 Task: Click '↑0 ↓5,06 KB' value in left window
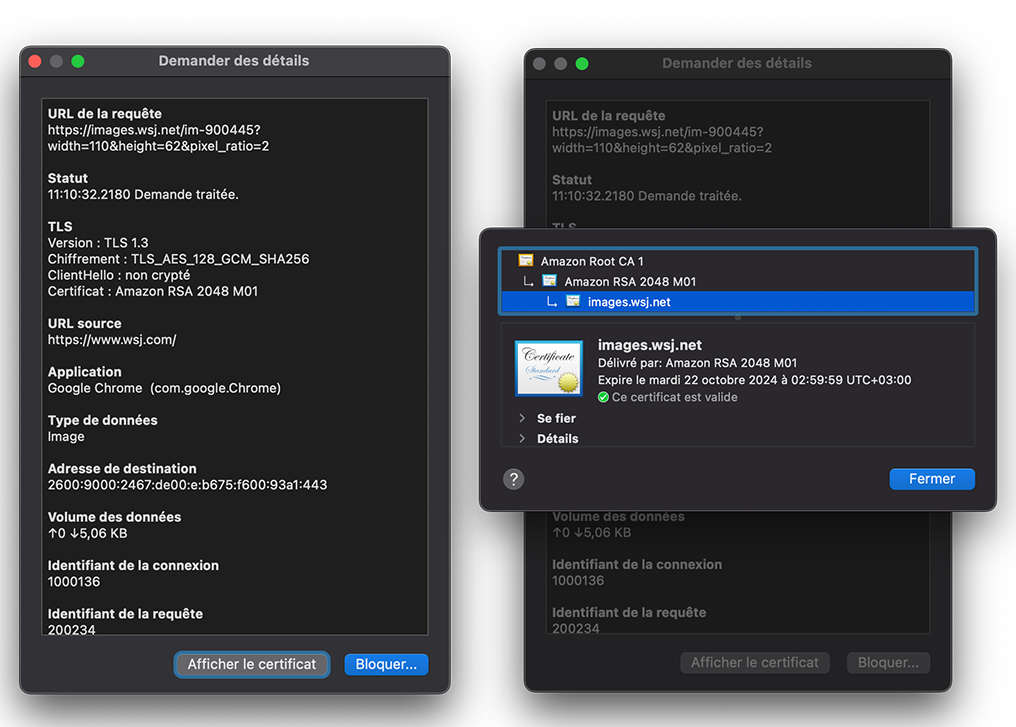pos(87,533)
